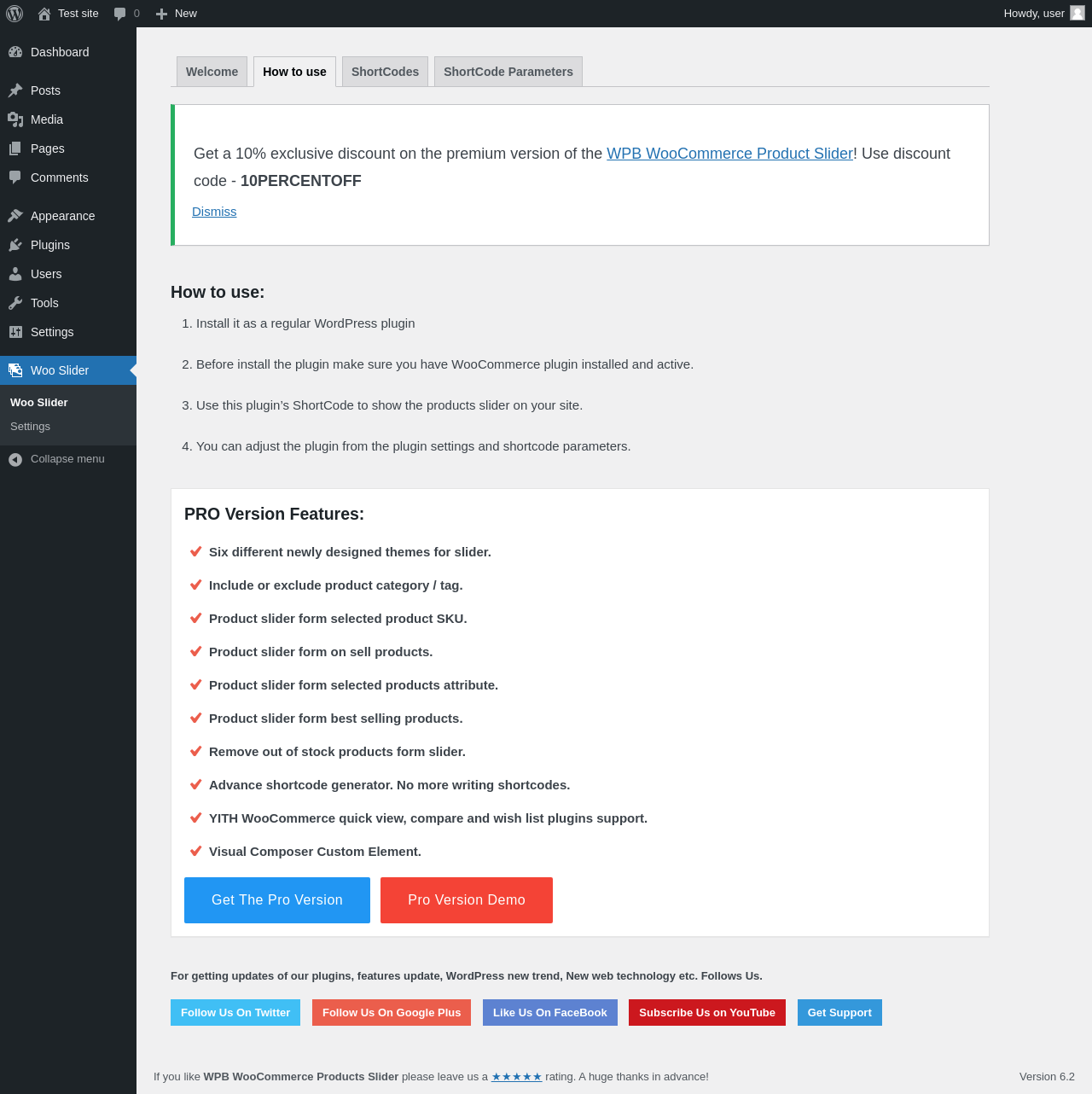
Task: Click the Appearance paintbrush icon
Action: pos(15,216)
